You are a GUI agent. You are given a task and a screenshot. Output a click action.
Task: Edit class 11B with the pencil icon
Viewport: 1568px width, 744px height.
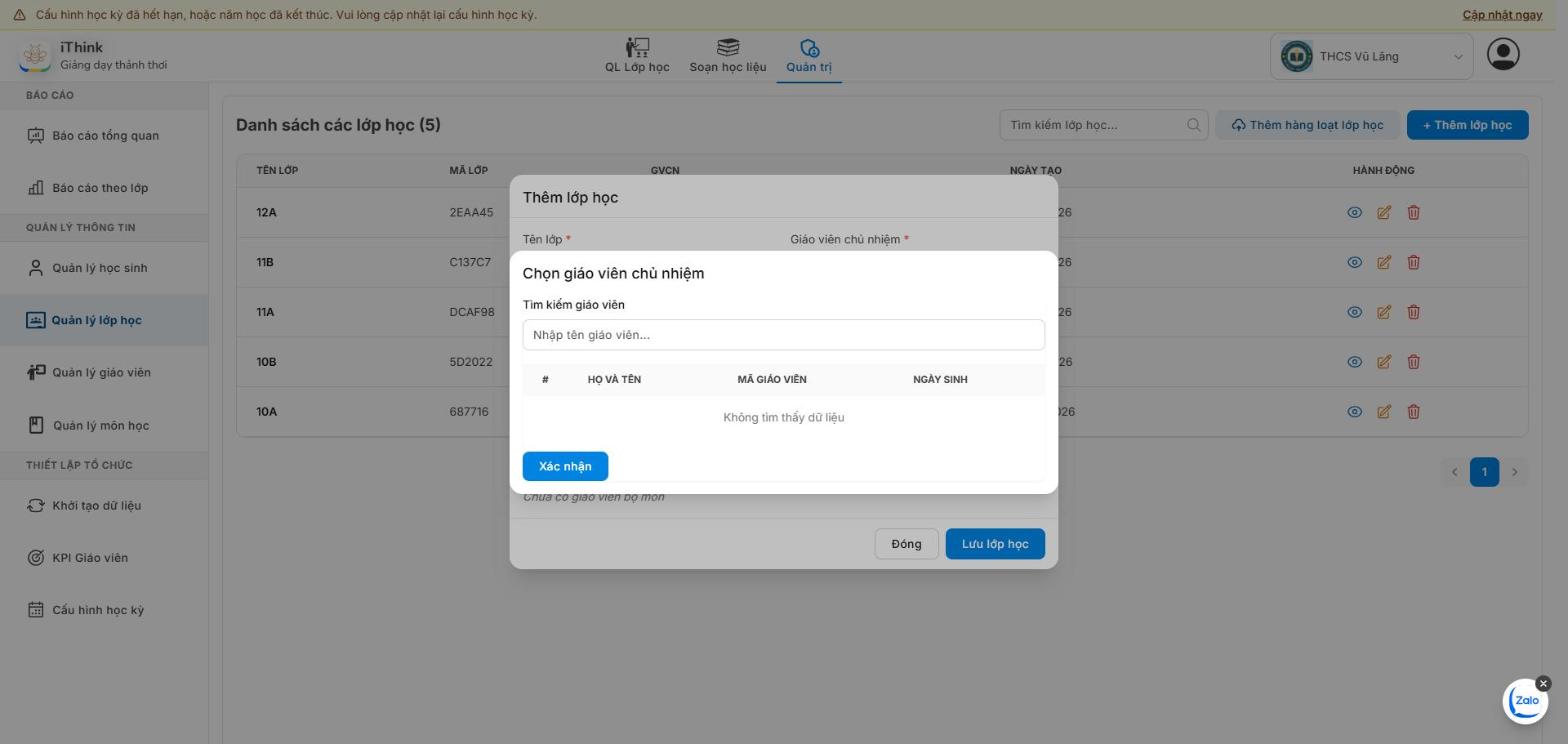[1384, 262]
